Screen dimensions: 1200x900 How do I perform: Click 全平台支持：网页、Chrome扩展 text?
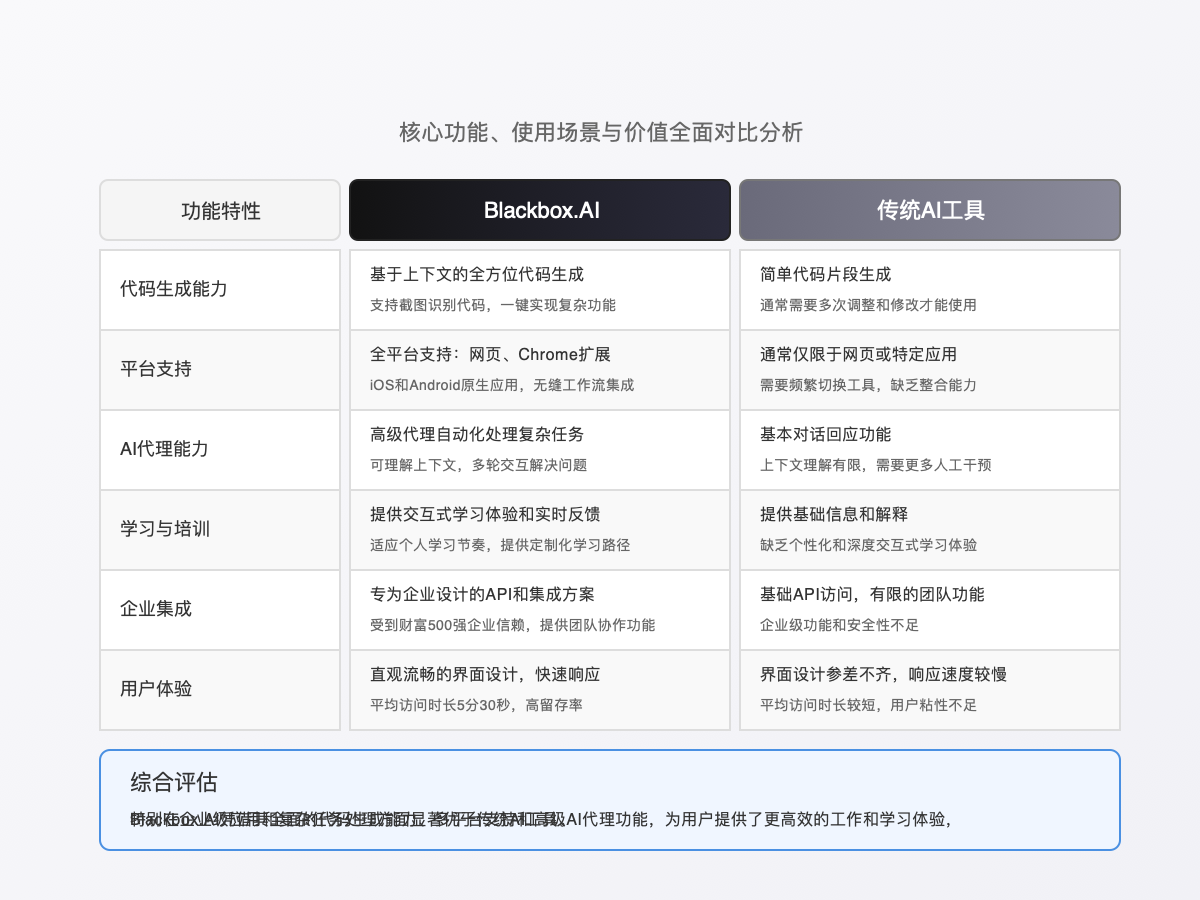click(x=490, y=354)
